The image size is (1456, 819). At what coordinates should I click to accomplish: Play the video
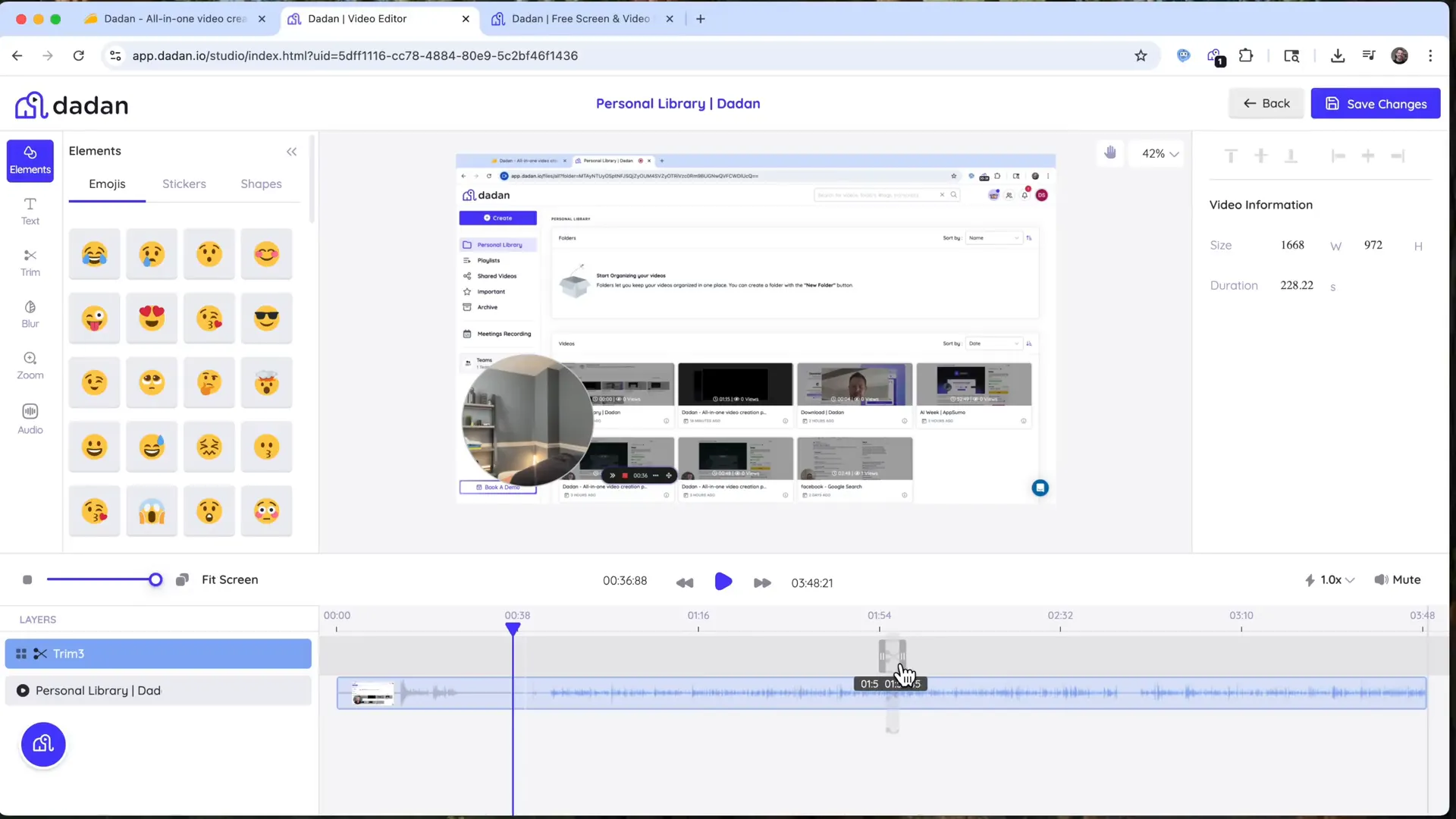tap(723, 582)
